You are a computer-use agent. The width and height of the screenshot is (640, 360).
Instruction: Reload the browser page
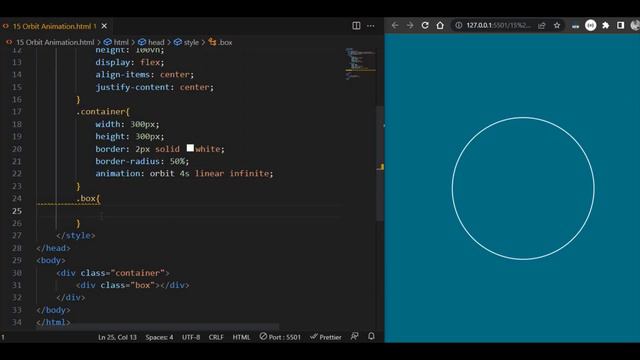[x=425, y=25]
